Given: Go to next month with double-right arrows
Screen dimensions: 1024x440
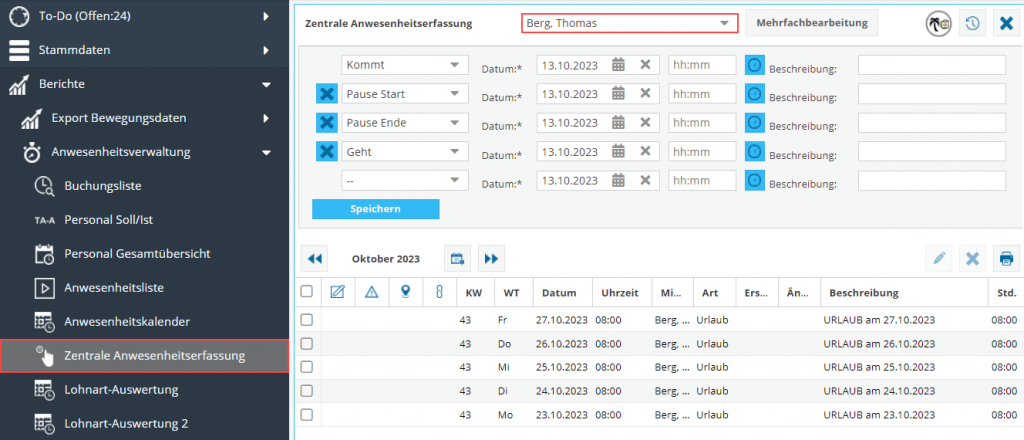Looking at the screenshot, I should pos(491,258).
